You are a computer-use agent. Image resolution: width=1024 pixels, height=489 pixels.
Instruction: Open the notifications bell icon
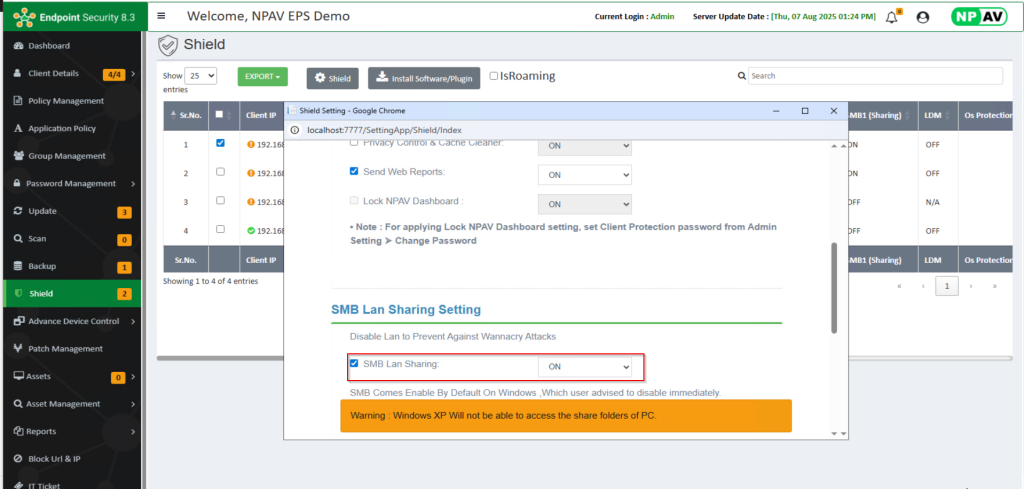pos(892,17)
